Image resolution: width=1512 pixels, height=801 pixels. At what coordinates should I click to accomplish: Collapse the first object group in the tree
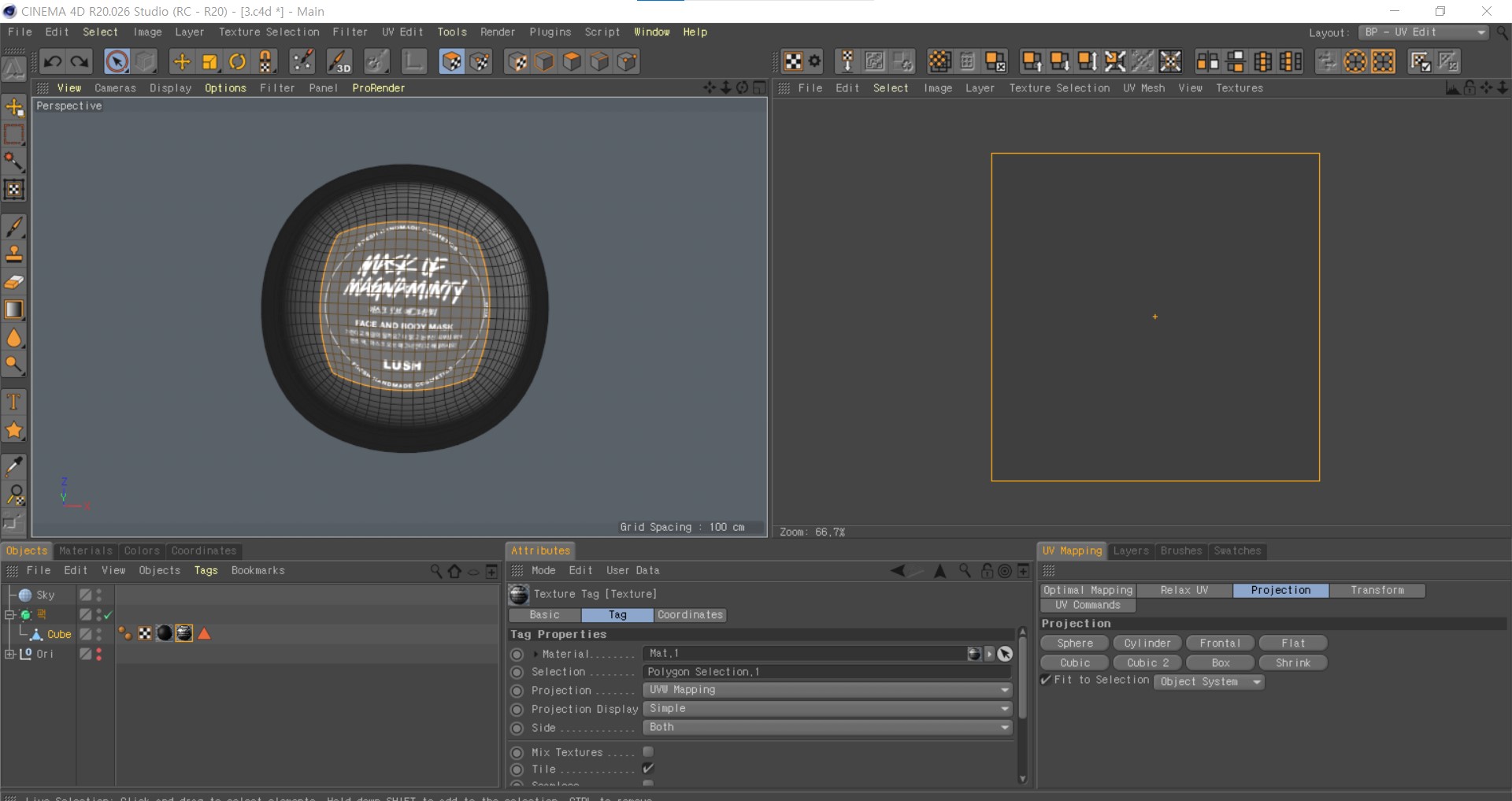(x=9, y=614)
